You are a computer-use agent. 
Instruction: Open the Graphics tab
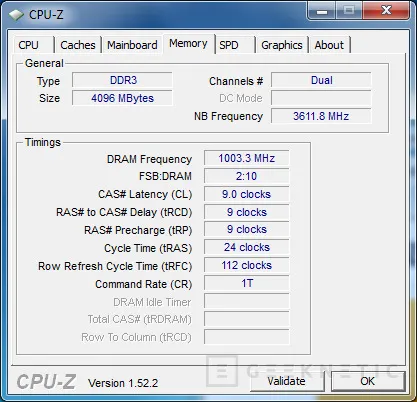(282, 45)
